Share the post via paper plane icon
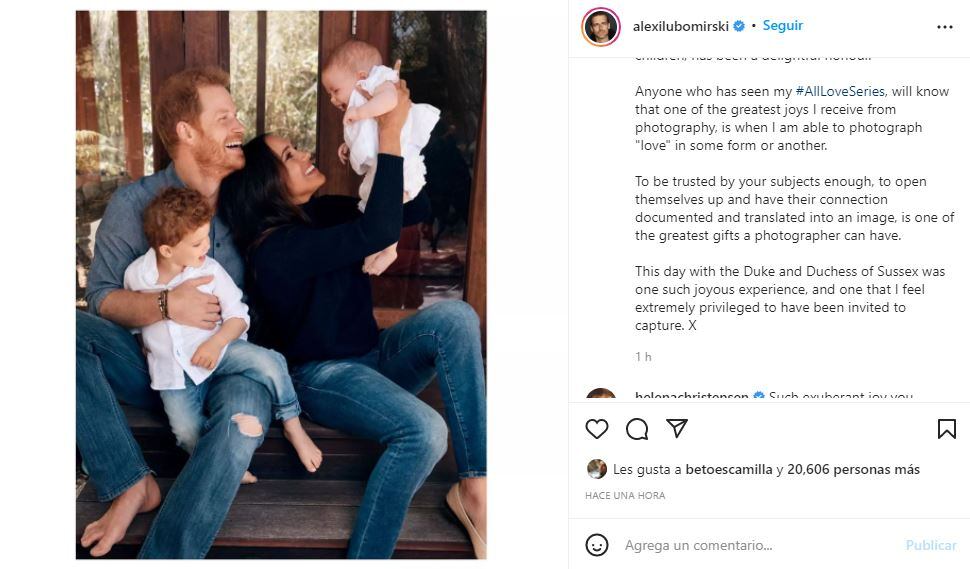This screenshot has width=970, height=569. (677, 429)
